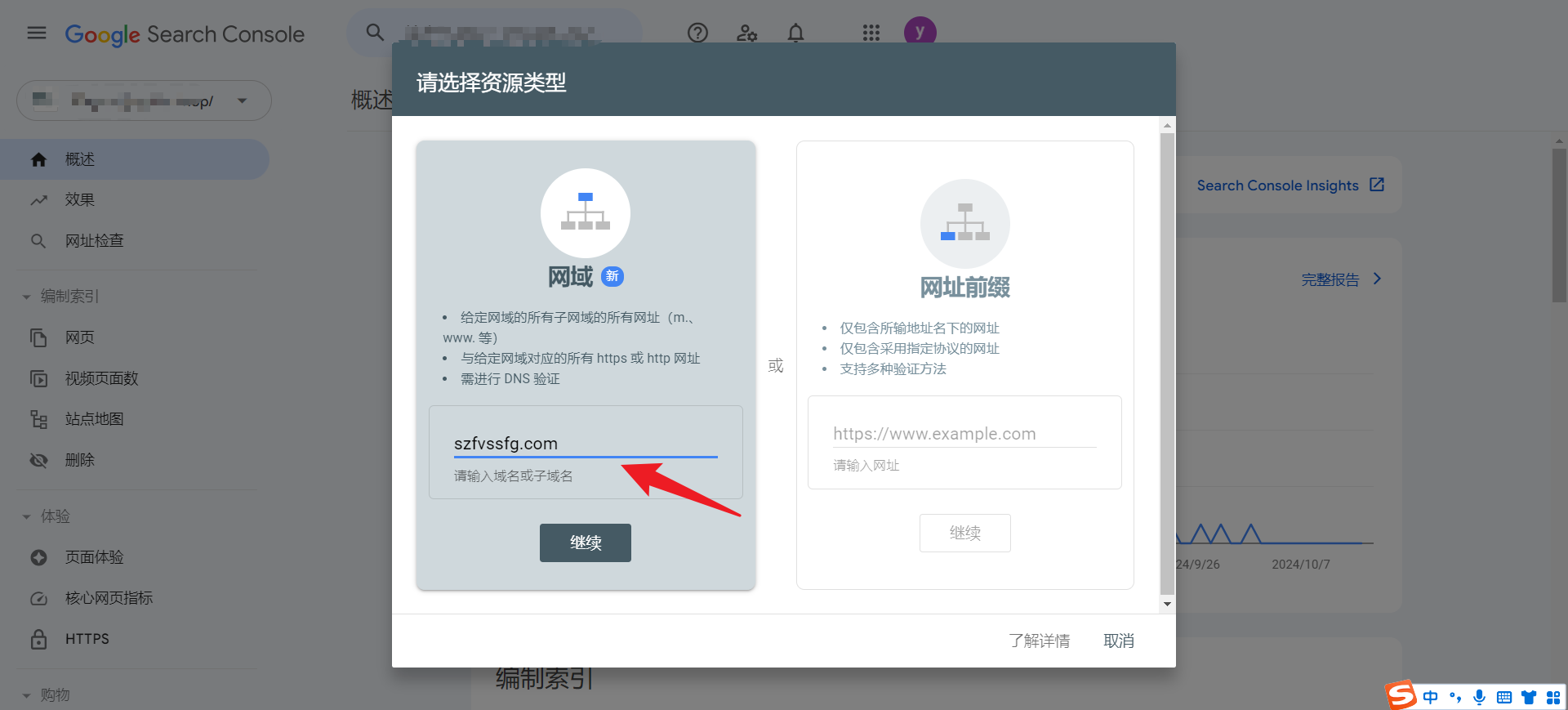Click 取消 to close dialog
The height and width of the screenshot is (710, 1568).
point(1118,641)
